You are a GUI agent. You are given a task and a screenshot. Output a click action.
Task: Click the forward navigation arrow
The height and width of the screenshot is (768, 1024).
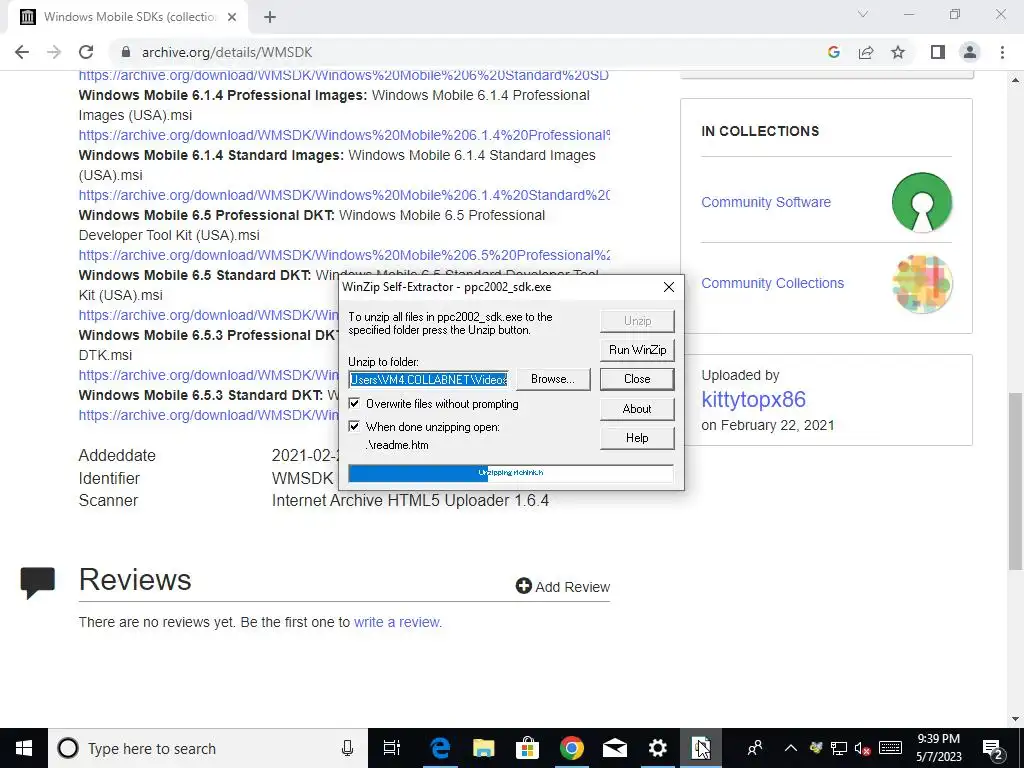pos(54,52)
